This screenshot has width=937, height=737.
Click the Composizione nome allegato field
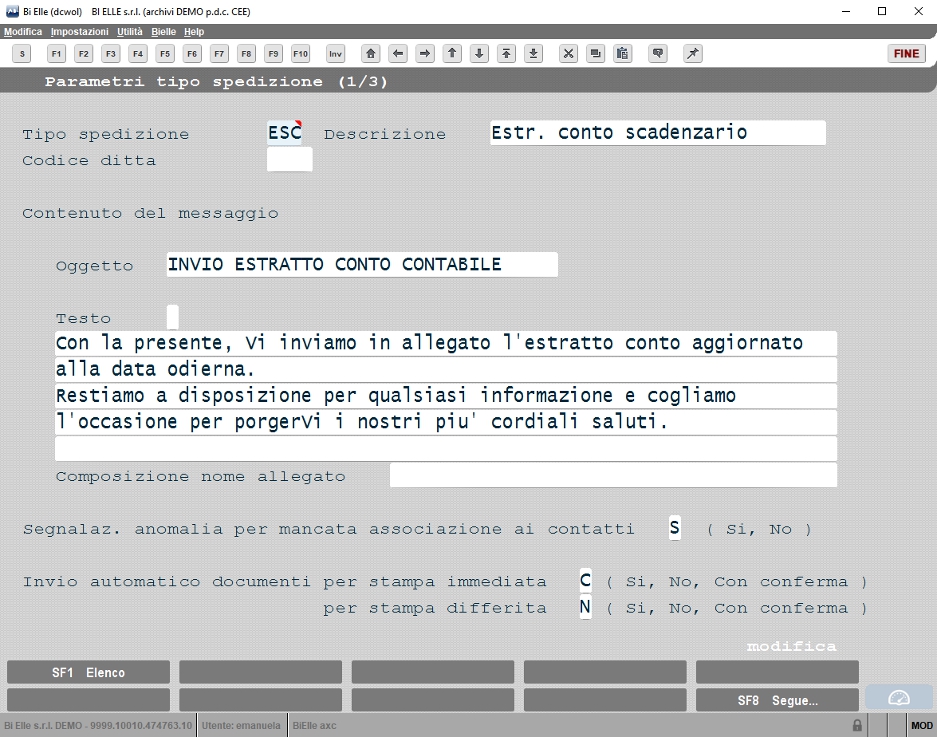614,475
